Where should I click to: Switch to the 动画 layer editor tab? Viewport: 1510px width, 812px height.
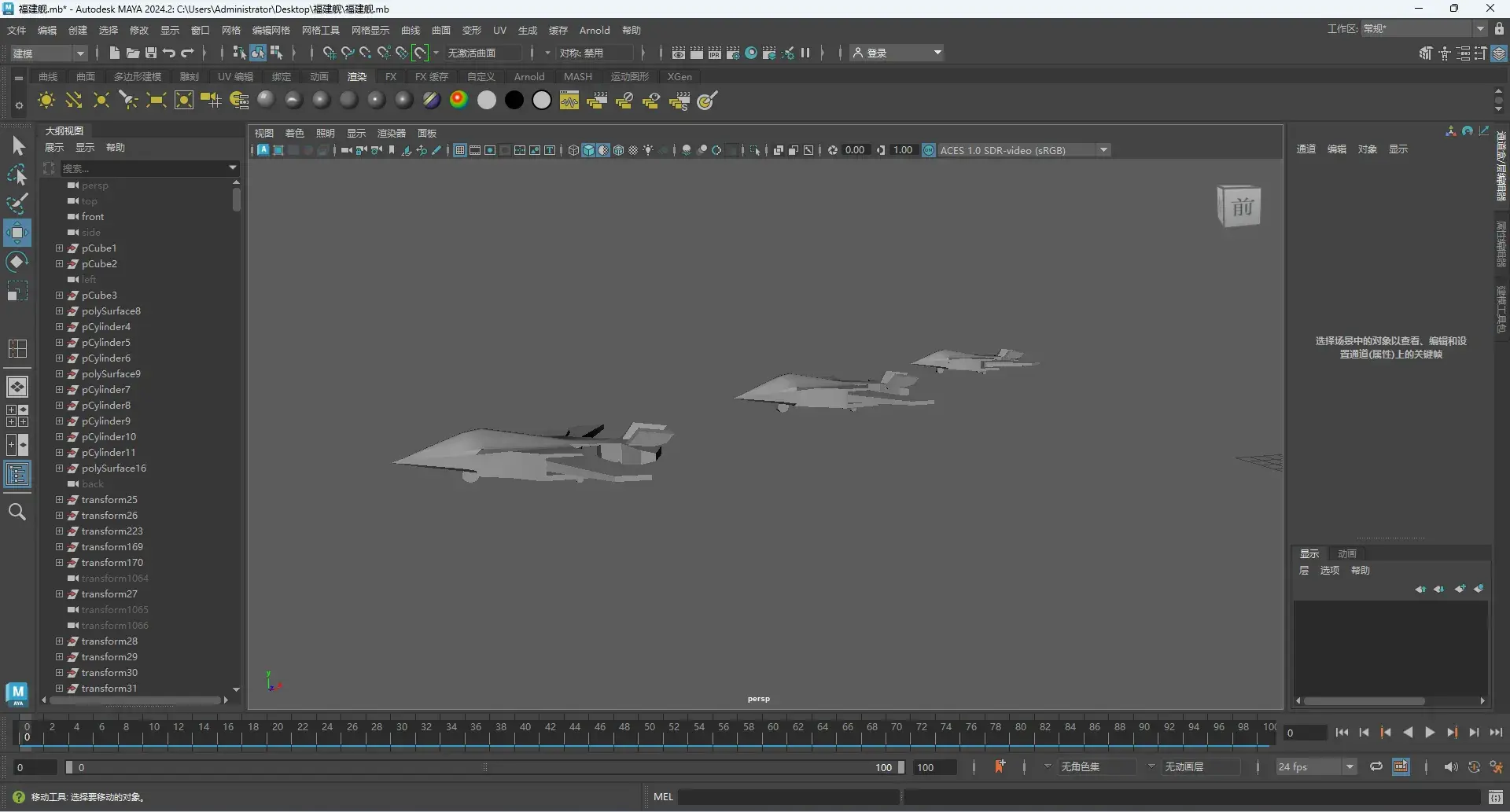pyautogui.click(x=1347, y=553)
